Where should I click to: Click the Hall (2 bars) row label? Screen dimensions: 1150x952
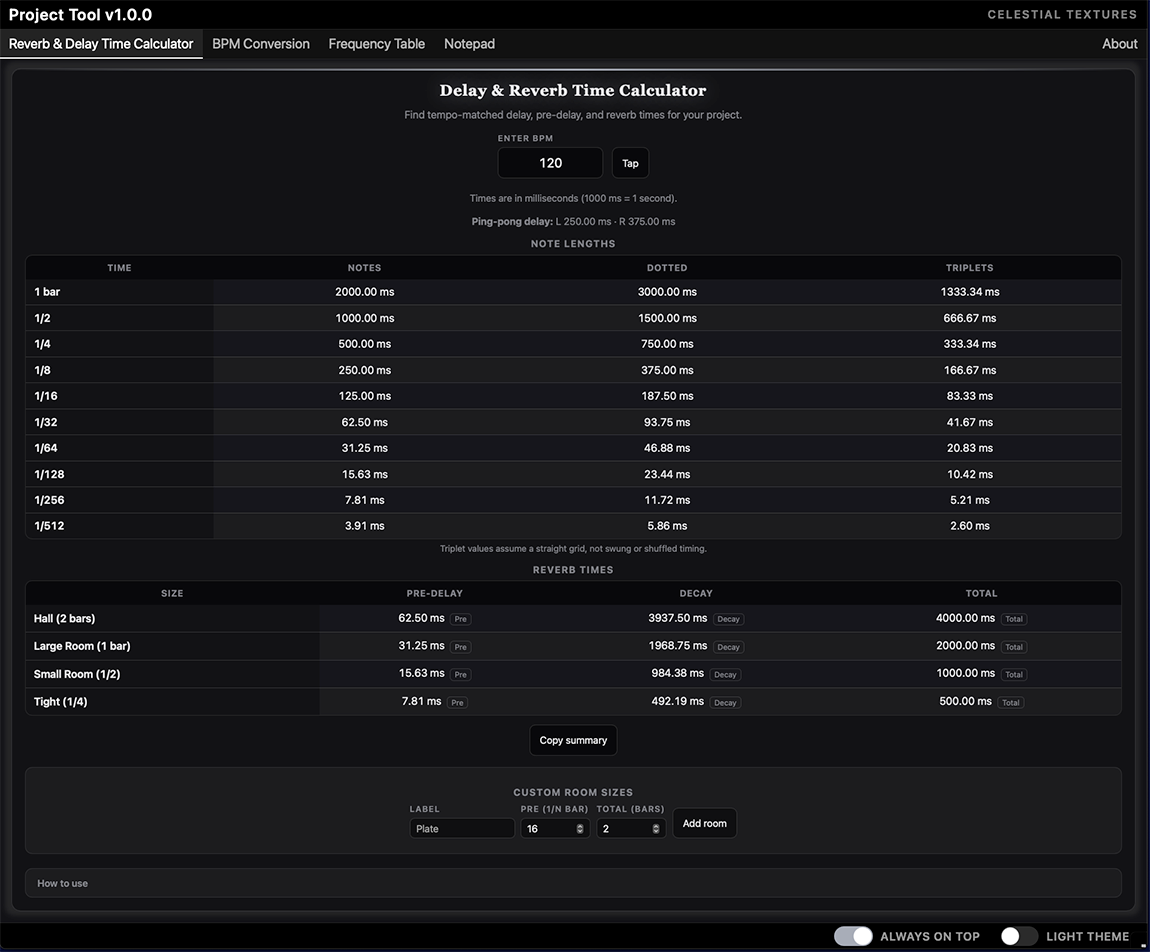click(x=65, y=618)
